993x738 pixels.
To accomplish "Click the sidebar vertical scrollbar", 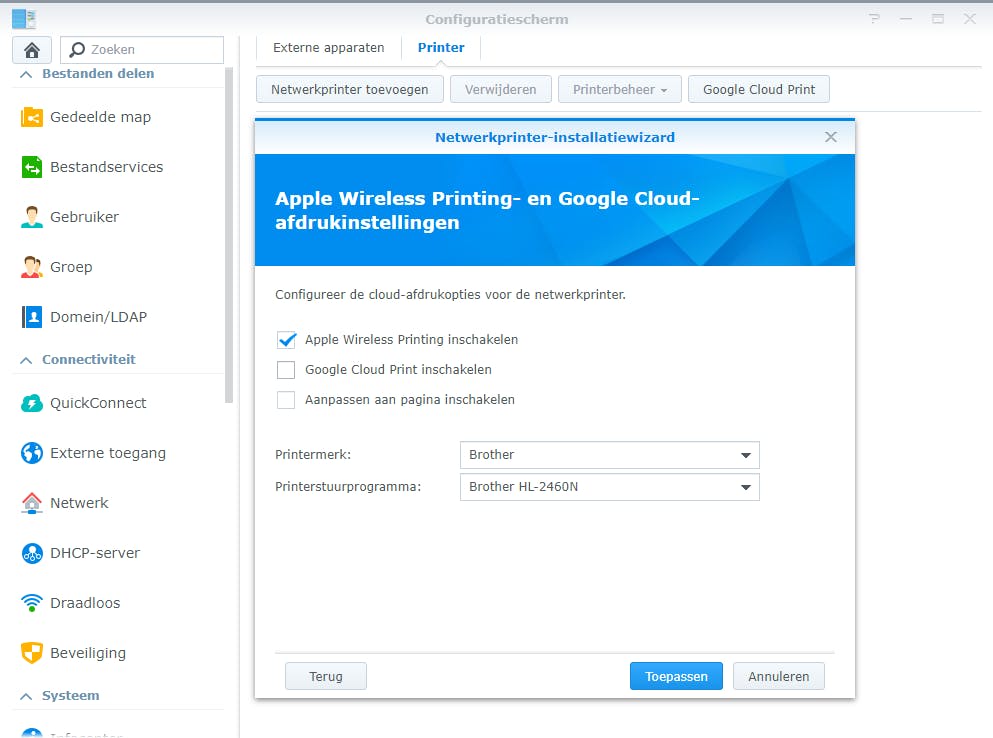I will (x=229, y=234).
